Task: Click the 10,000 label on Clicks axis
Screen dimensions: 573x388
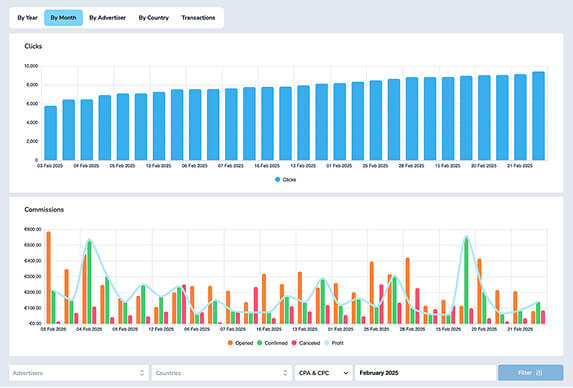Action: (31, 66)
